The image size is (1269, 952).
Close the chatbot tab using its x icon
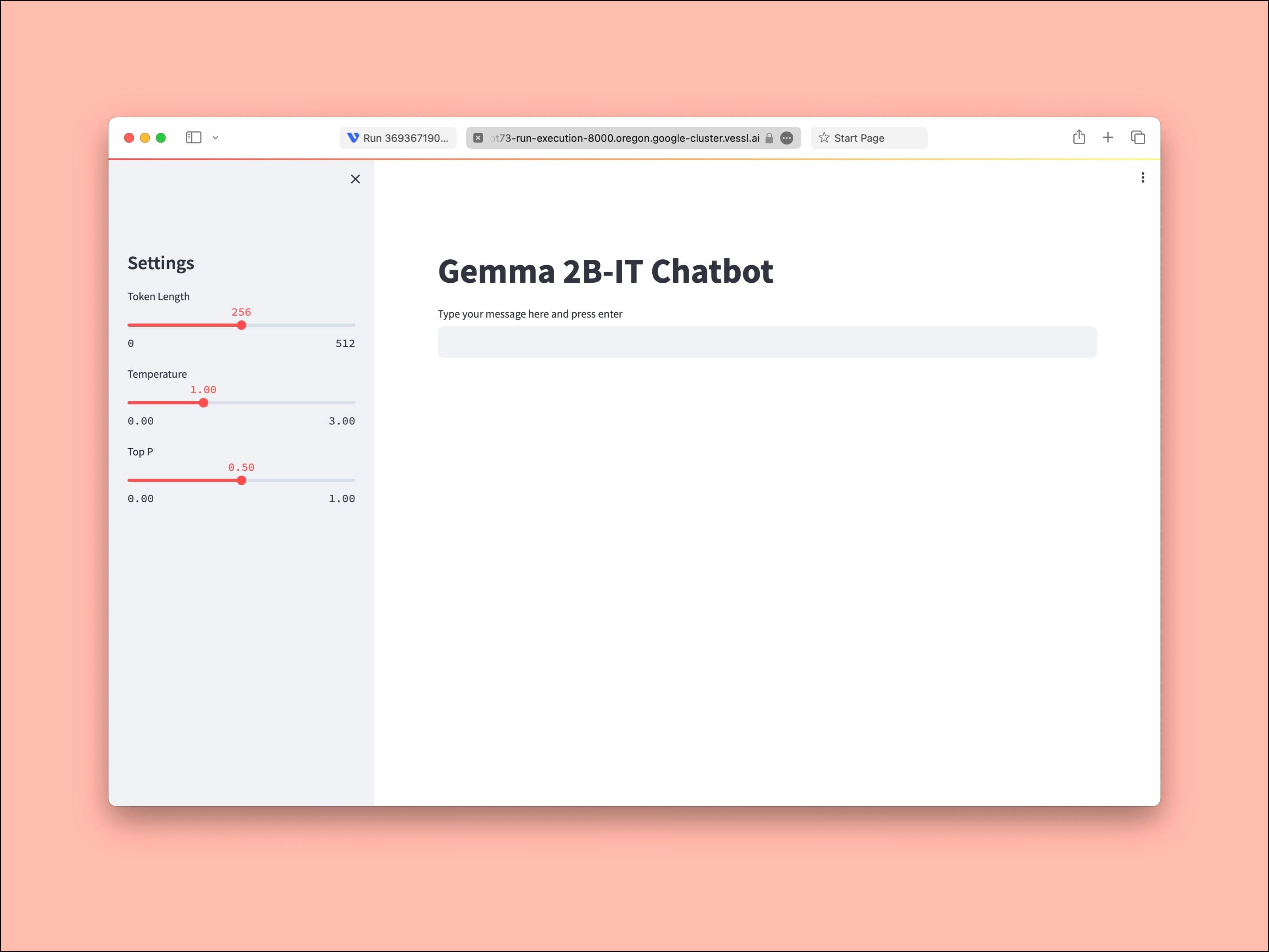[478, 138]
